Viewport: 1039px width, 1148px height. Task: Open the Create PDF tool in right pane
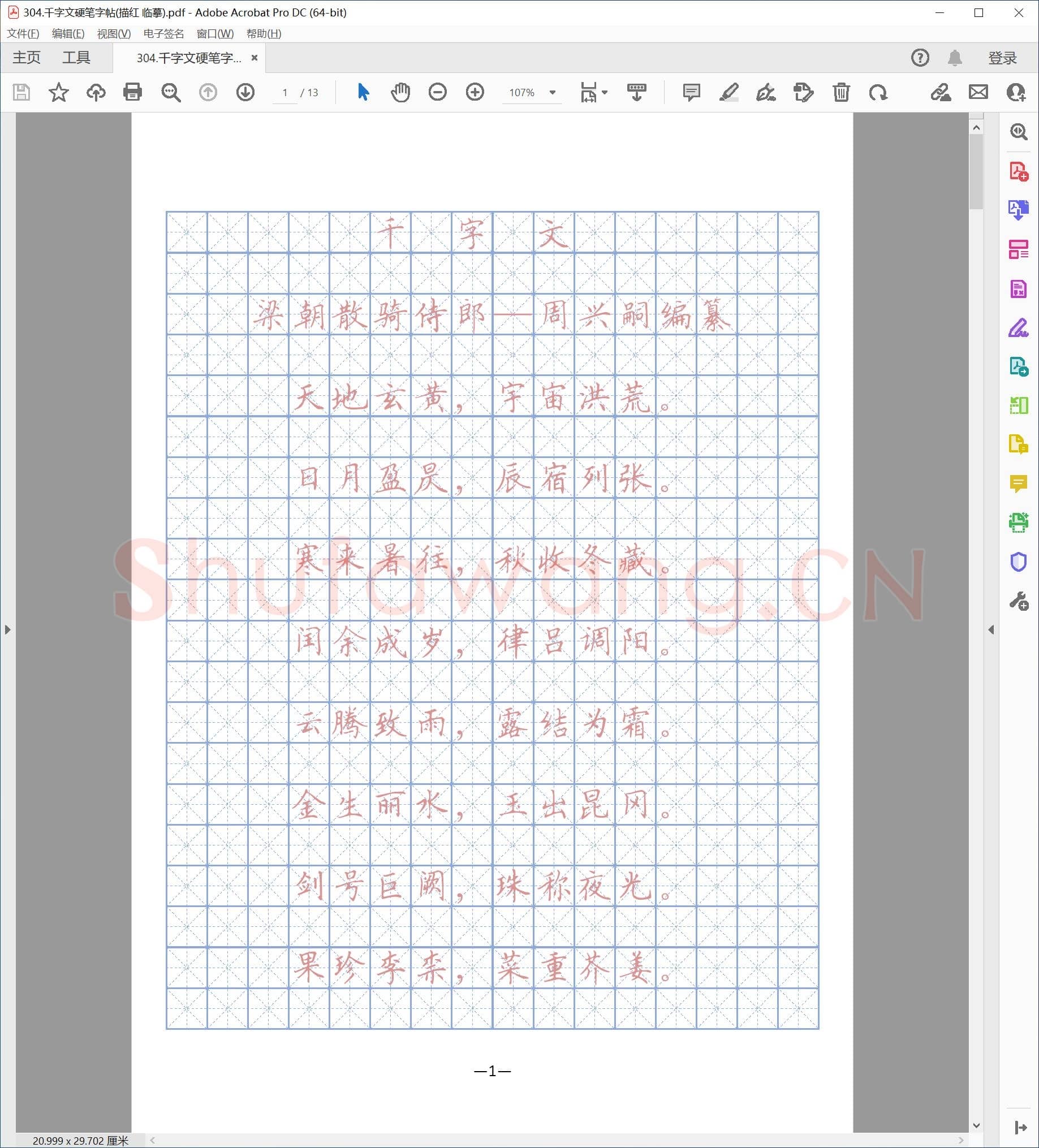1020,171
